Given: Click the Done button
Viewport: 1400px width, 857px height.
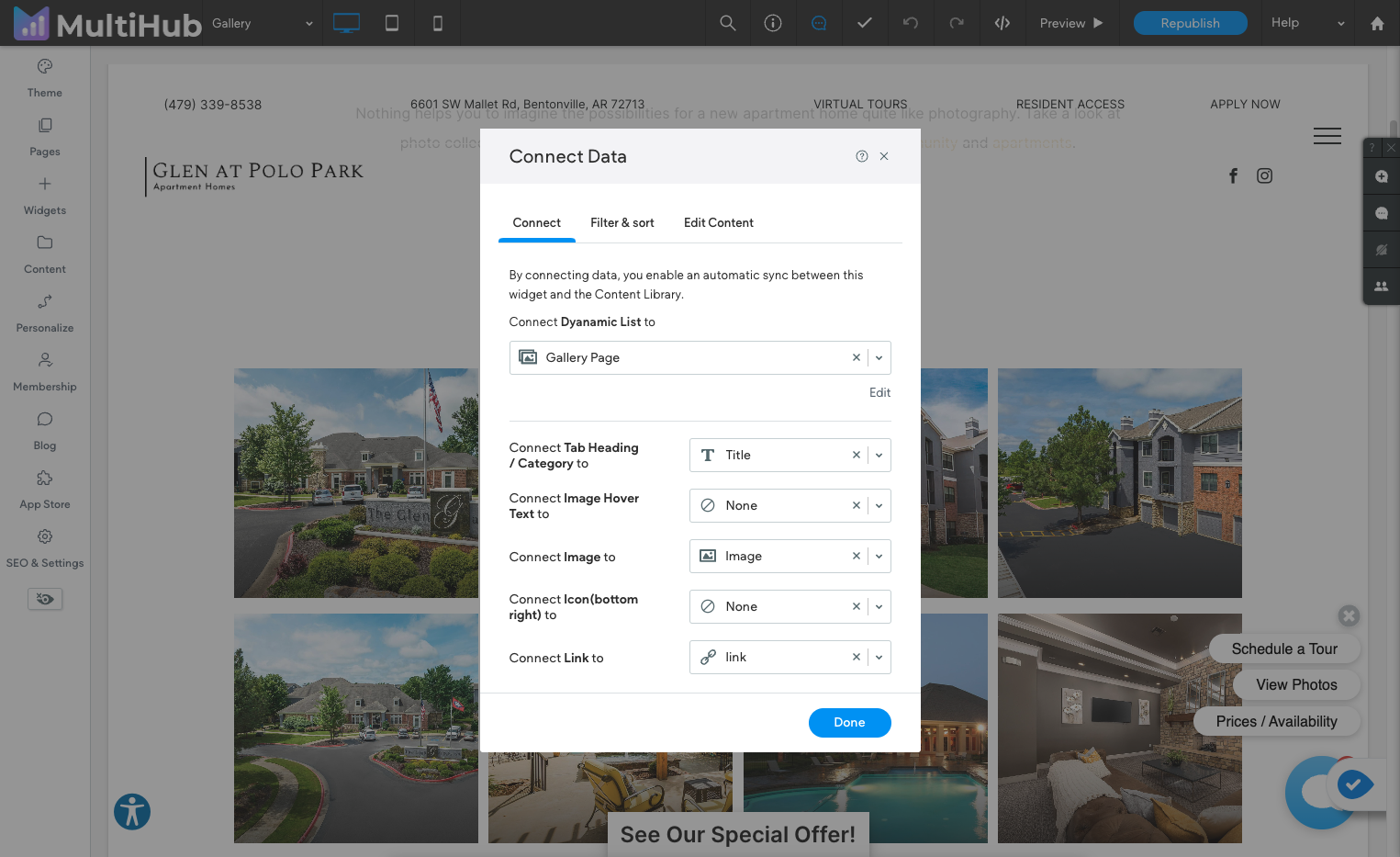Looking at the screenshot, I should 850,723.
